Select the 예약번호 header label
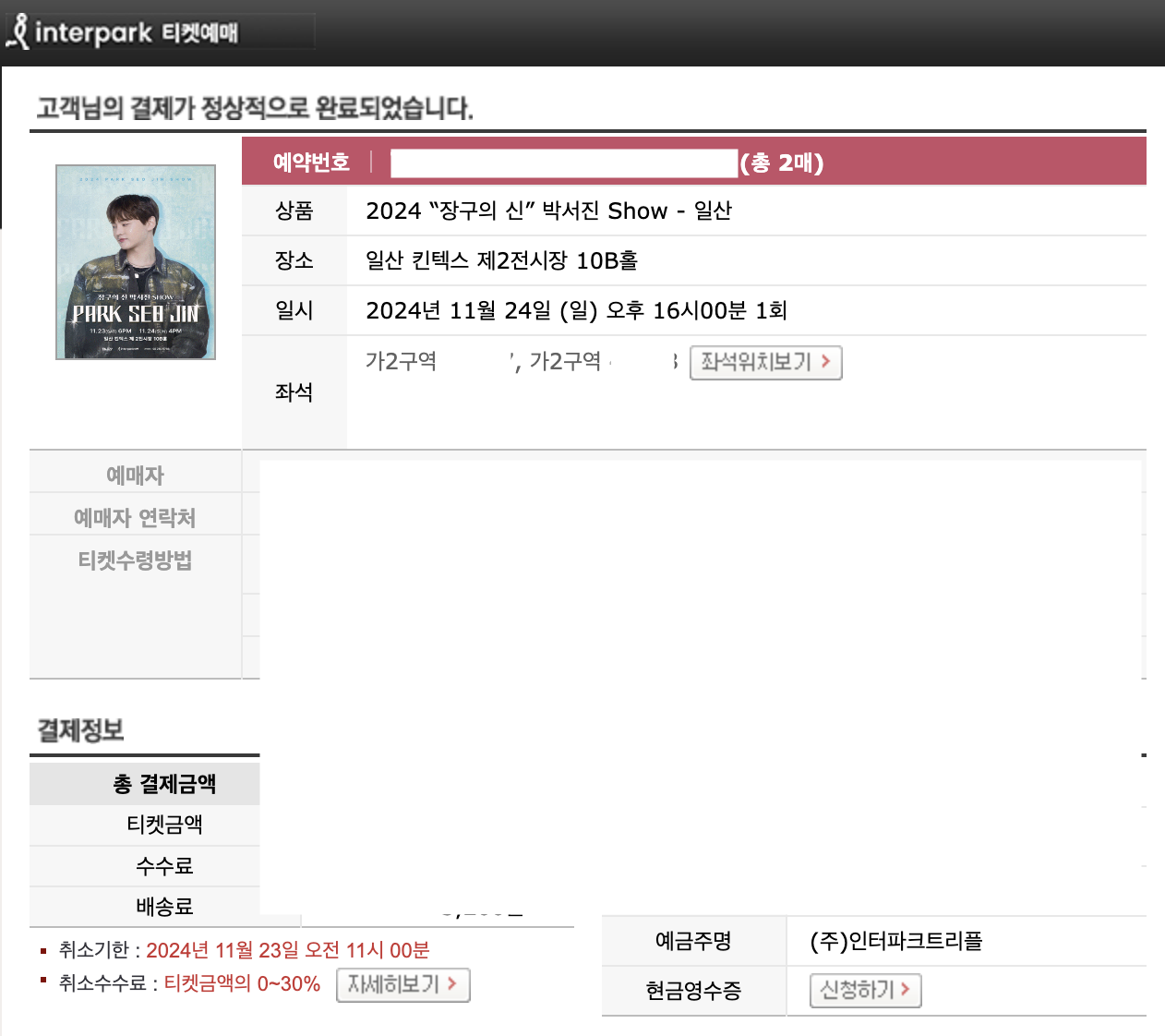This screenshot has height=1036, width=1165. pos(311,163)
